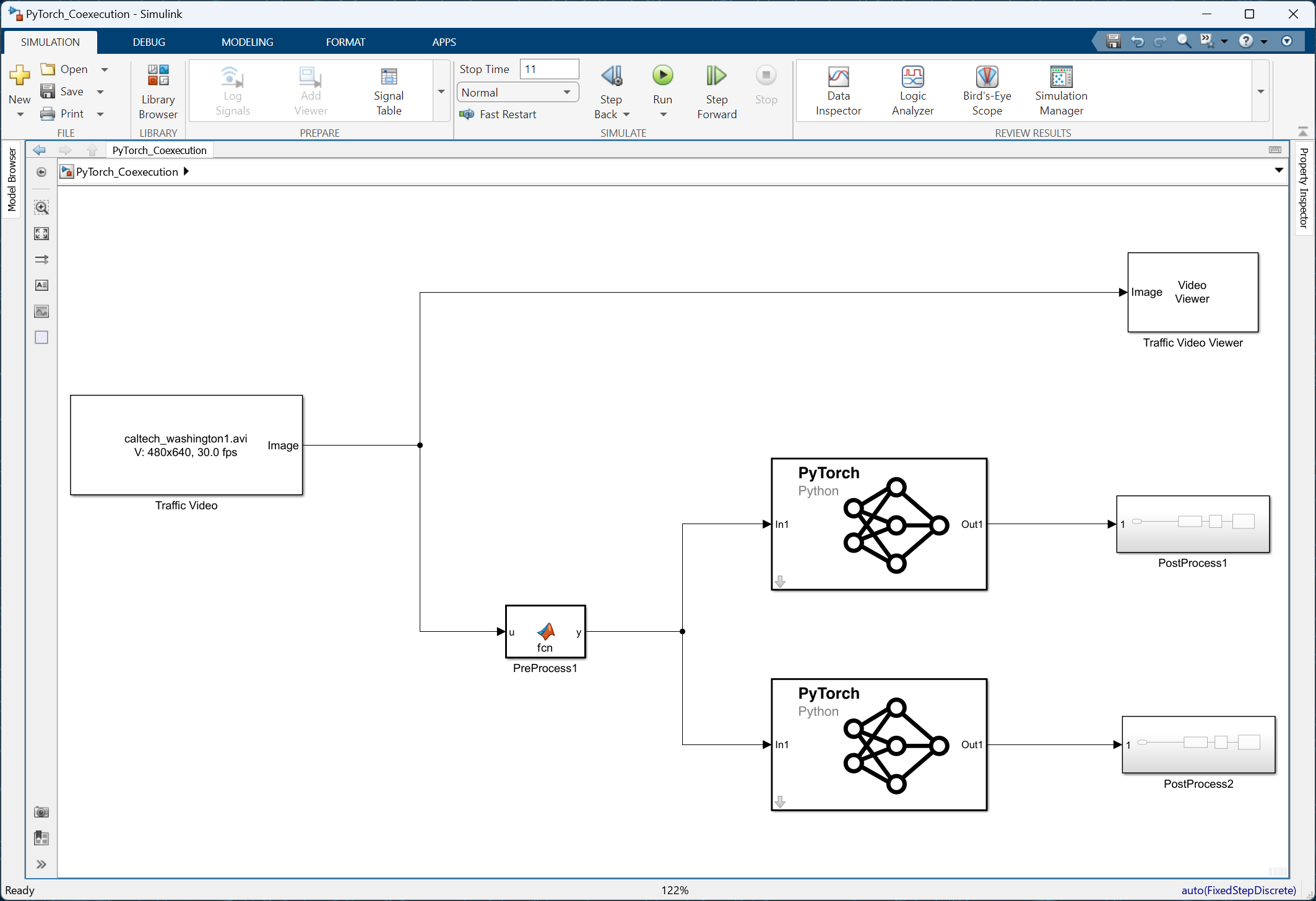Click the Save icon in ribbon
This screenshot has height=901, width=1316.
pyautogui.click(x=48, y=91)
